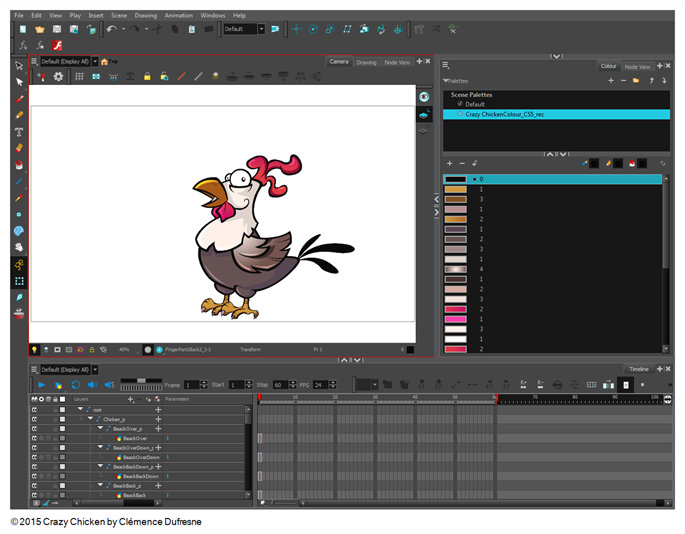Toggle the sound speaker icon in Timeline
This screenshot has height=534, width=685.
(92, 385)
